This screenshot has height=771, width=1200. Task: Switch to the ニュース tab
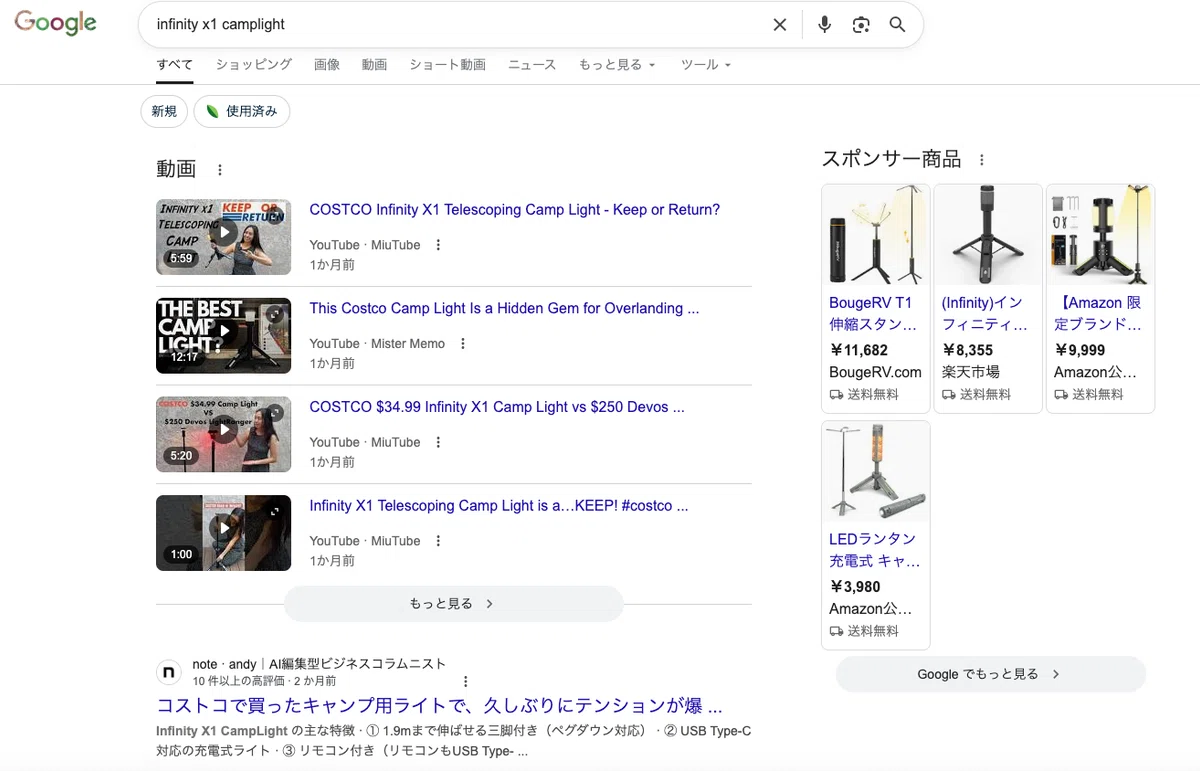[x=532, y=64]
